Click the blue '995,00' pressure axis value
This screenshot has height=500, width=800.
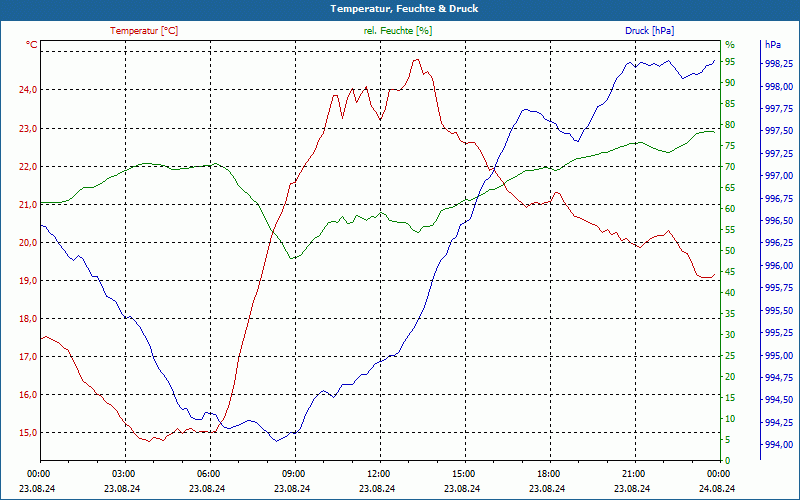coord(778,356)
